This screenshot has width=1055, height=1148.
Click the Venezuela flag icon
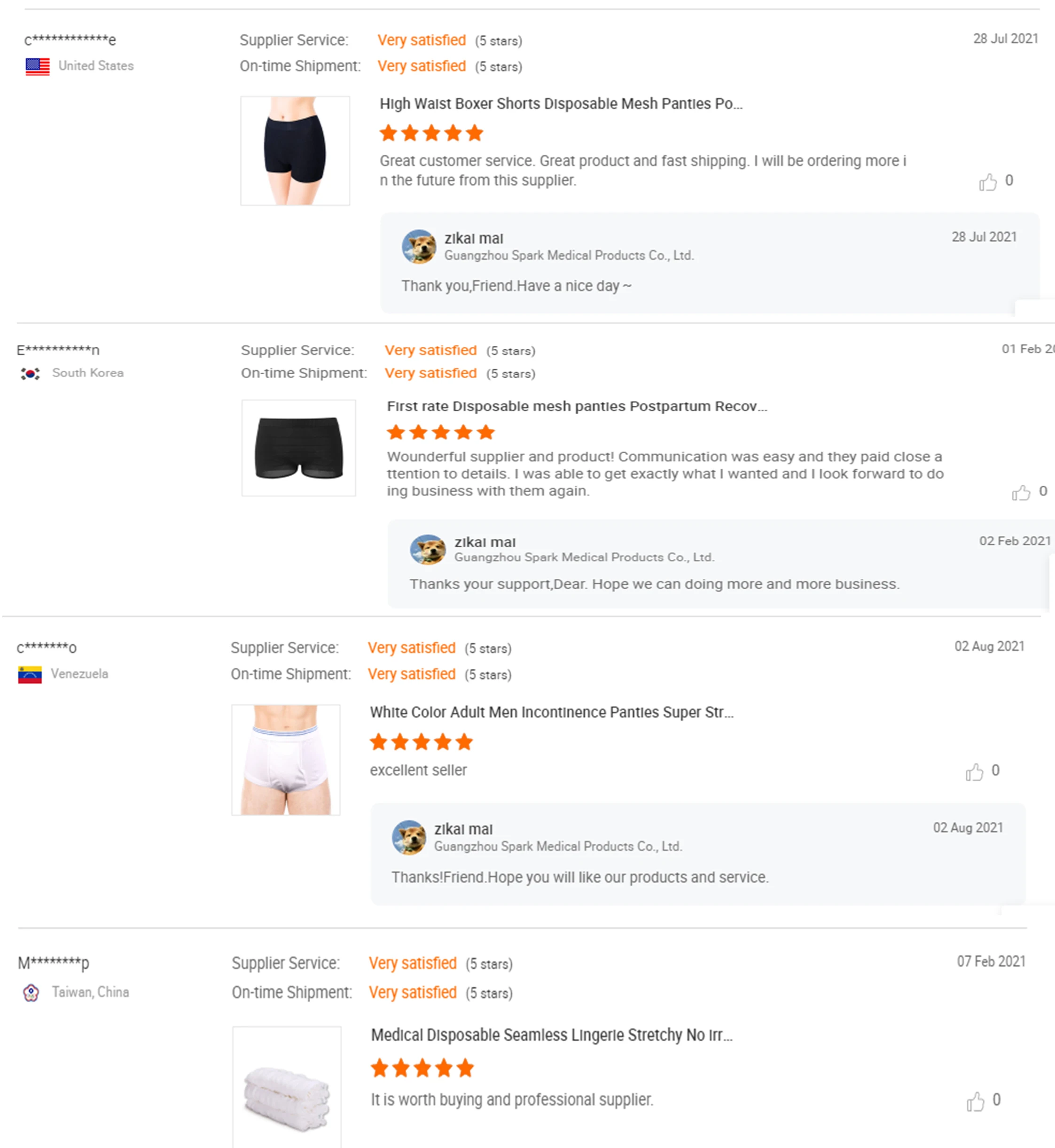pos(30,675)
